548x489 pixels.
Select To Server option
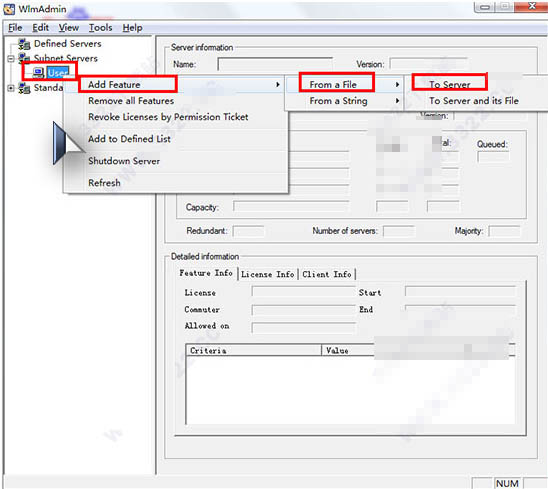(x=449, y=85)
